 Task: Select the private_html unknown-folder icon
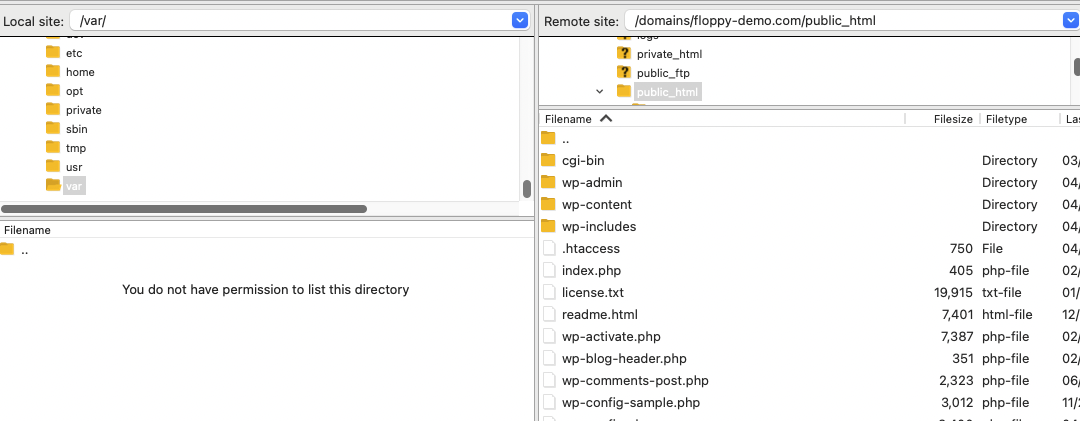[624, 54]
